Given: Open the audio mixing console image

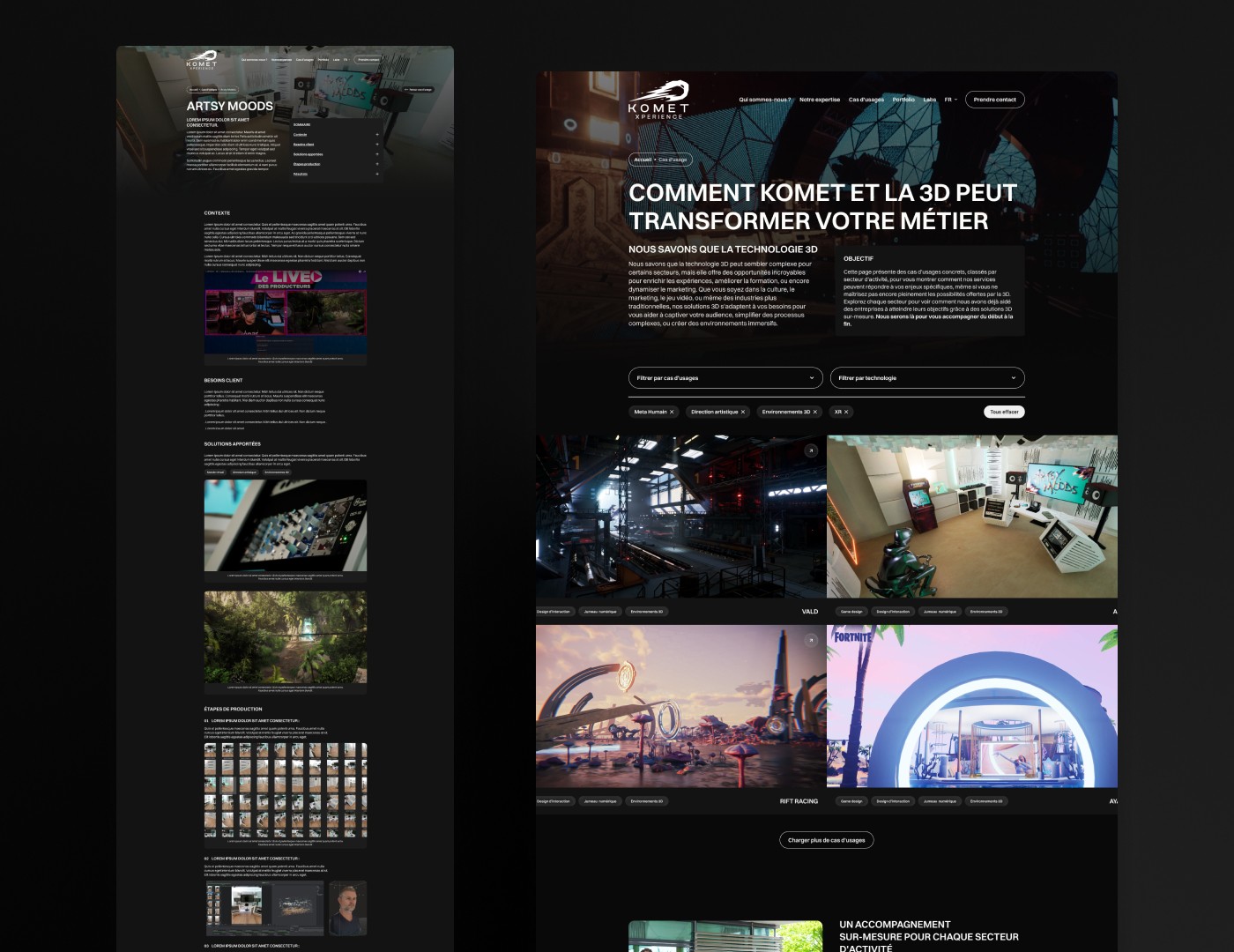Looking at the screenshot, I should (x=286, y=525).
